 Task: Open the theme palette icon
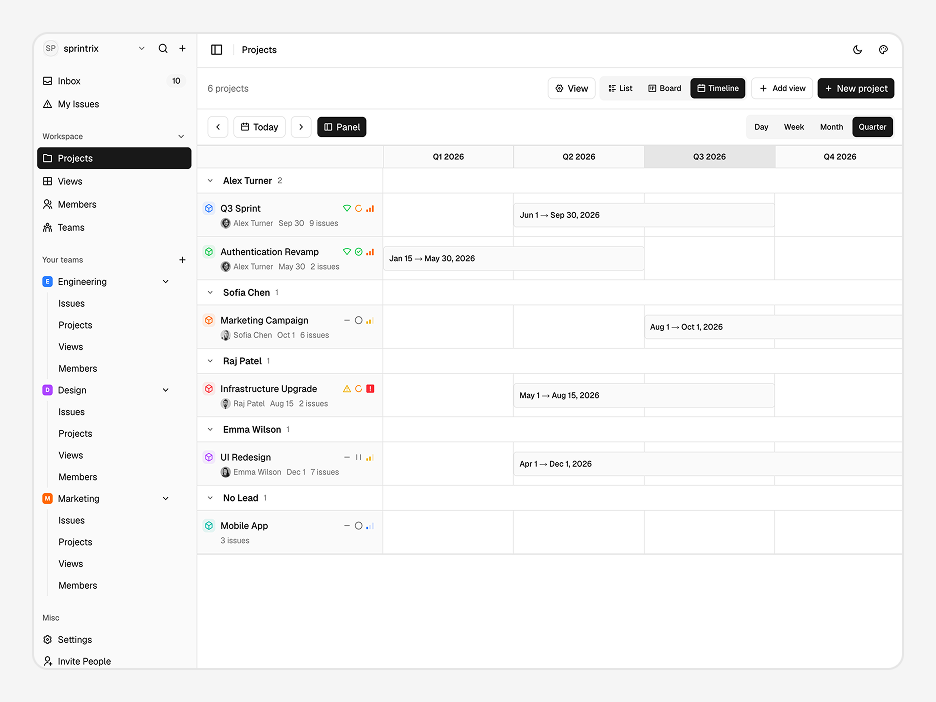click(883, 50)
